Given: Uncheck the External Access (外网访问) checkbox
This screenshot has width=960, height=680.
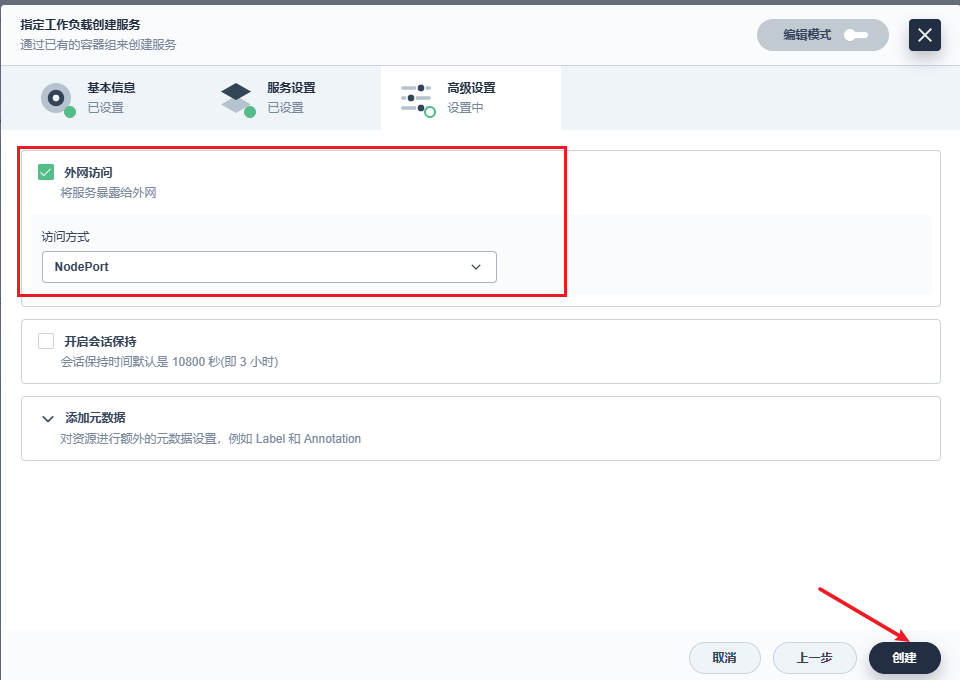Looking at the screenshot, I should click(x=46, y=172).
